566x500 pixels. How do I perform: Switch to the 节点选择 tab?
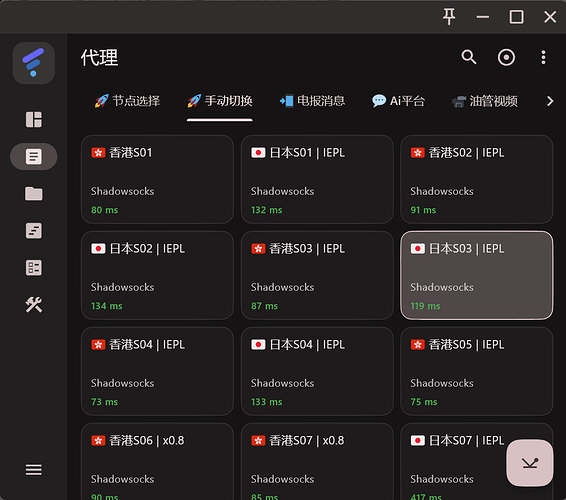pyautogui.click(x=127, y=101)
